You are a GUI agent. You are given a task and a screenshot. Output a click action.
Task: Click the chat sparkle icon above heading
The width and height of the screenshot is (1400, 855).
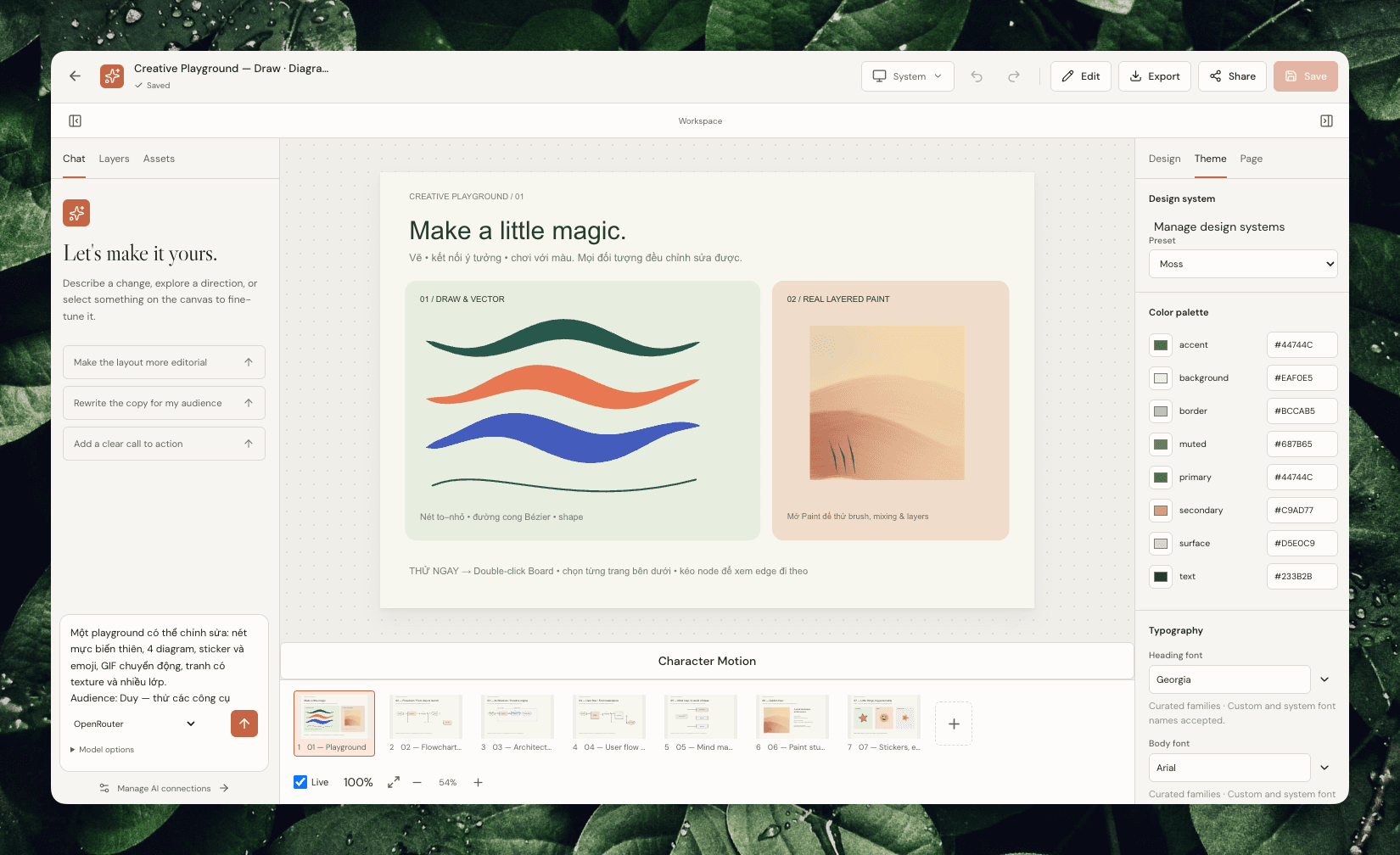76,213
